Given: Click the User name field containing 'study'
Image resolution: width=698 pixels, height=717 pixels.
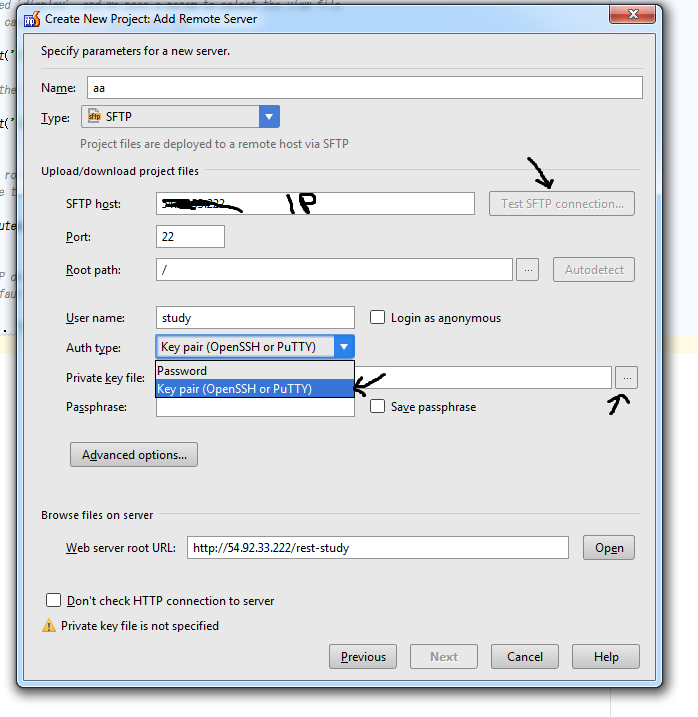Looking at the screenshot, I should point(255,318).
